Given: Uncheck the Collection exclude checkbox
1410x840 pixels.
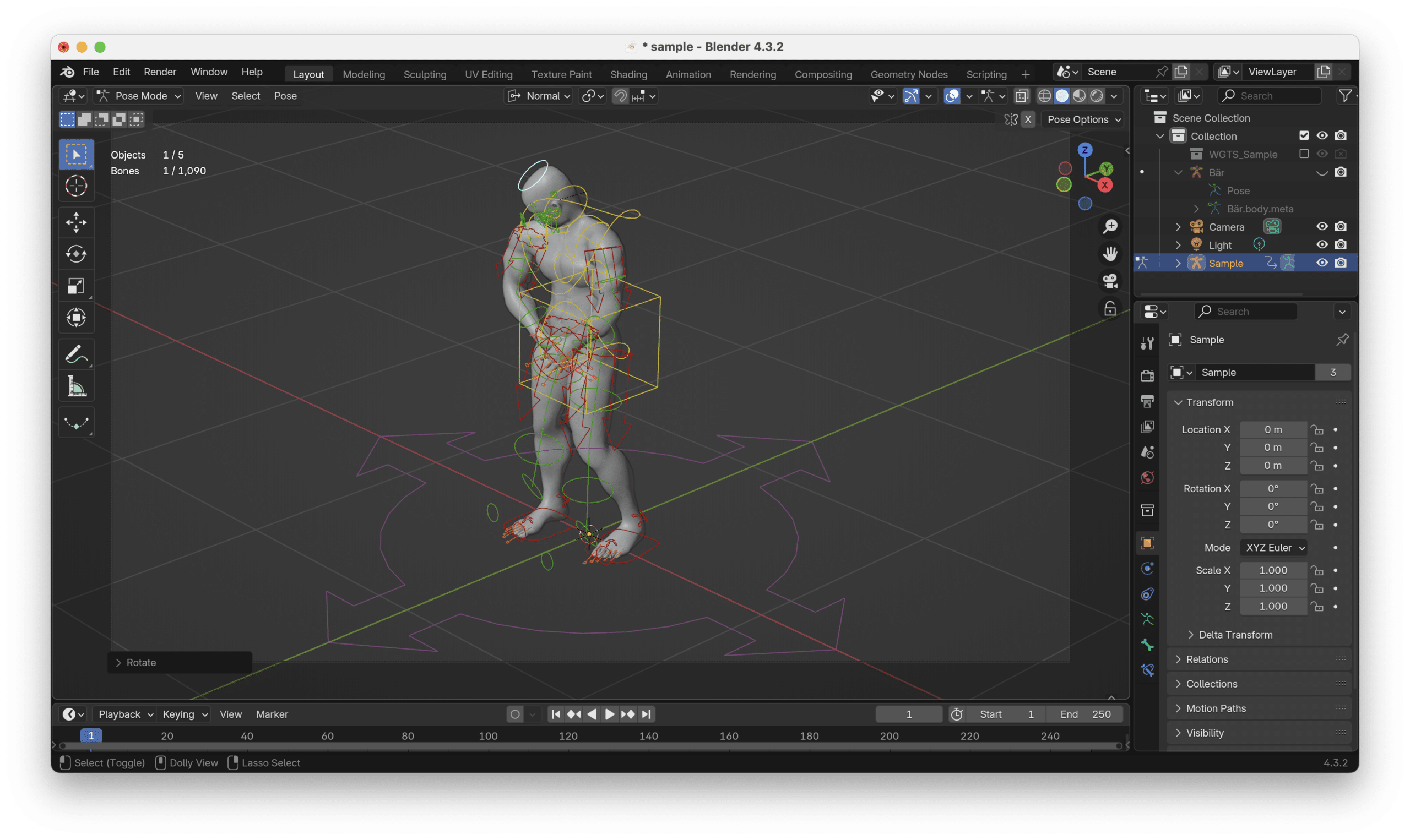Looking at the screenshot, I should coord(1304,136).
